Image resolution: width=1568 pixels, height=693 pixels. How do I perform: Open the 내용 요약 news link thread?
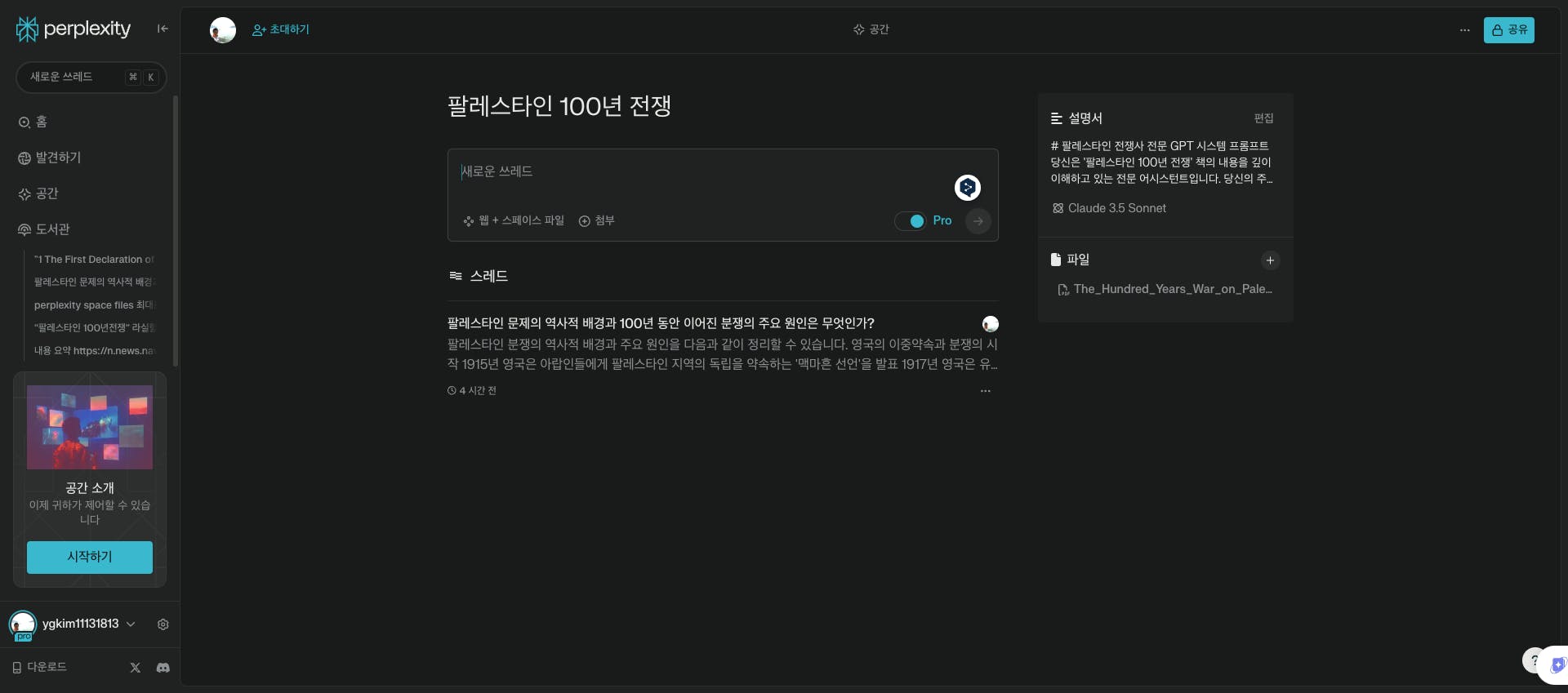(x=94, y=351)
